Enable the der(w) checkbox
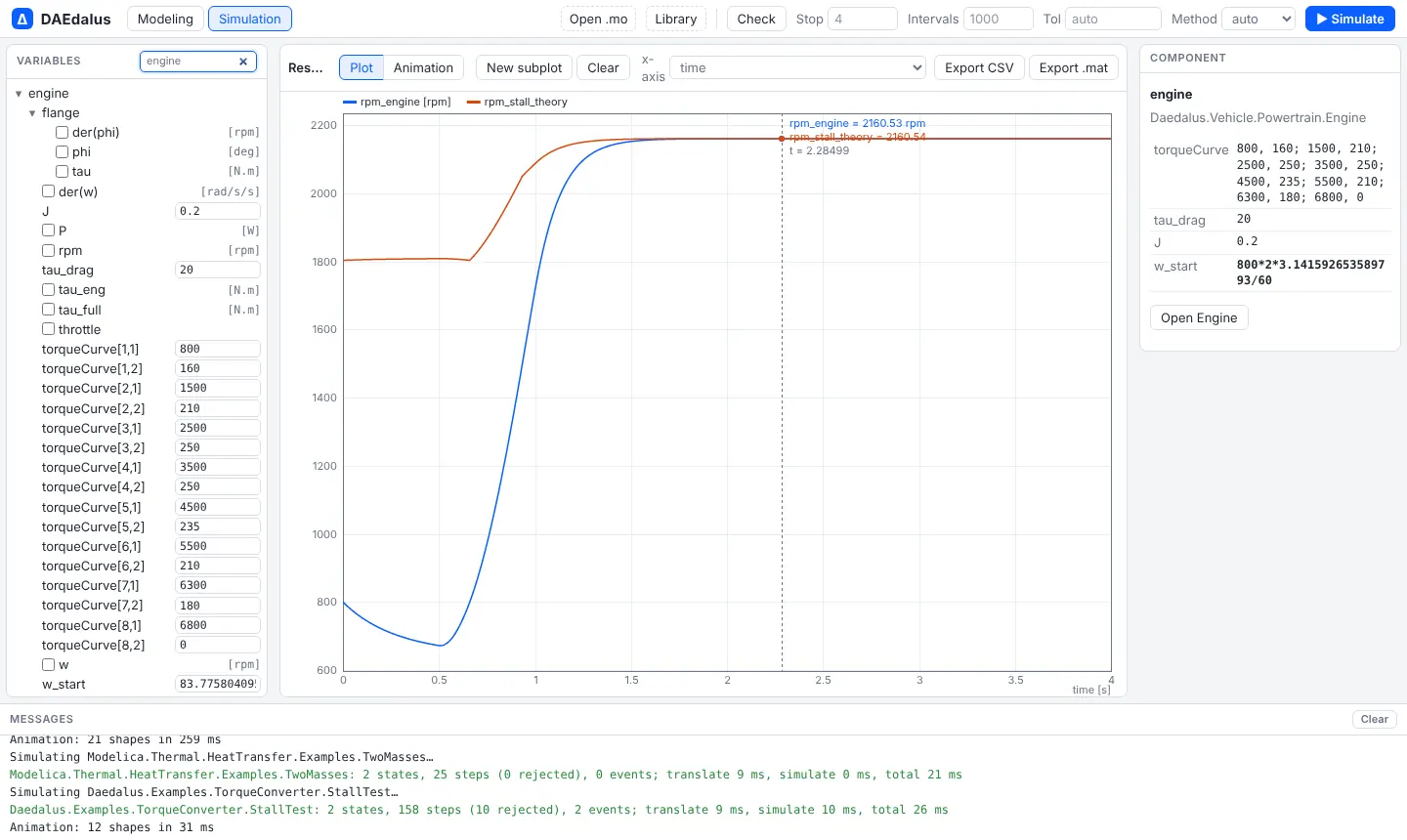The width and height of the screenshot is (1407, 840). click(x=48, y=191)
